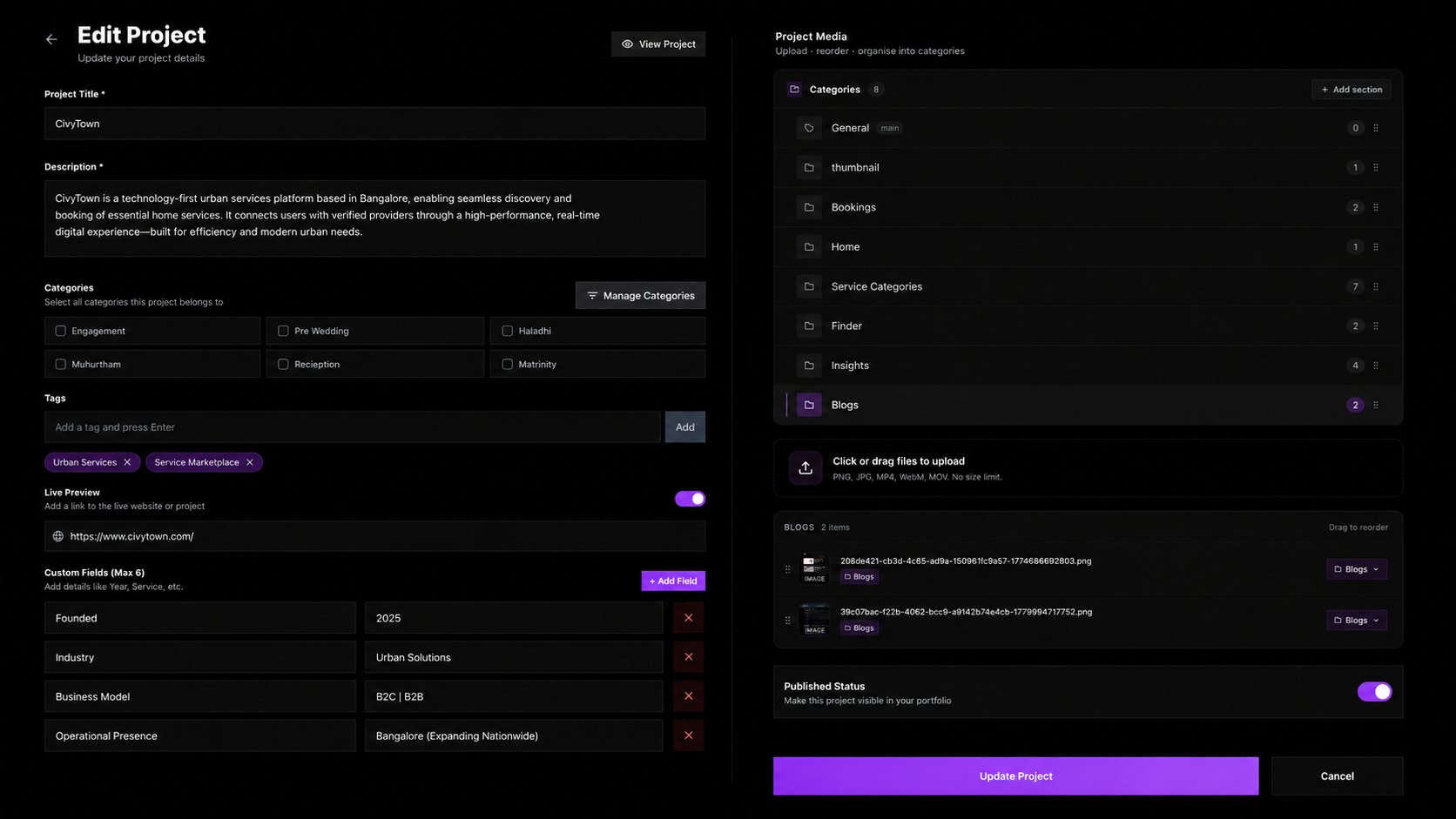Click the Description text area
This screenshot has height=819, width=1456.
[374, 218]
